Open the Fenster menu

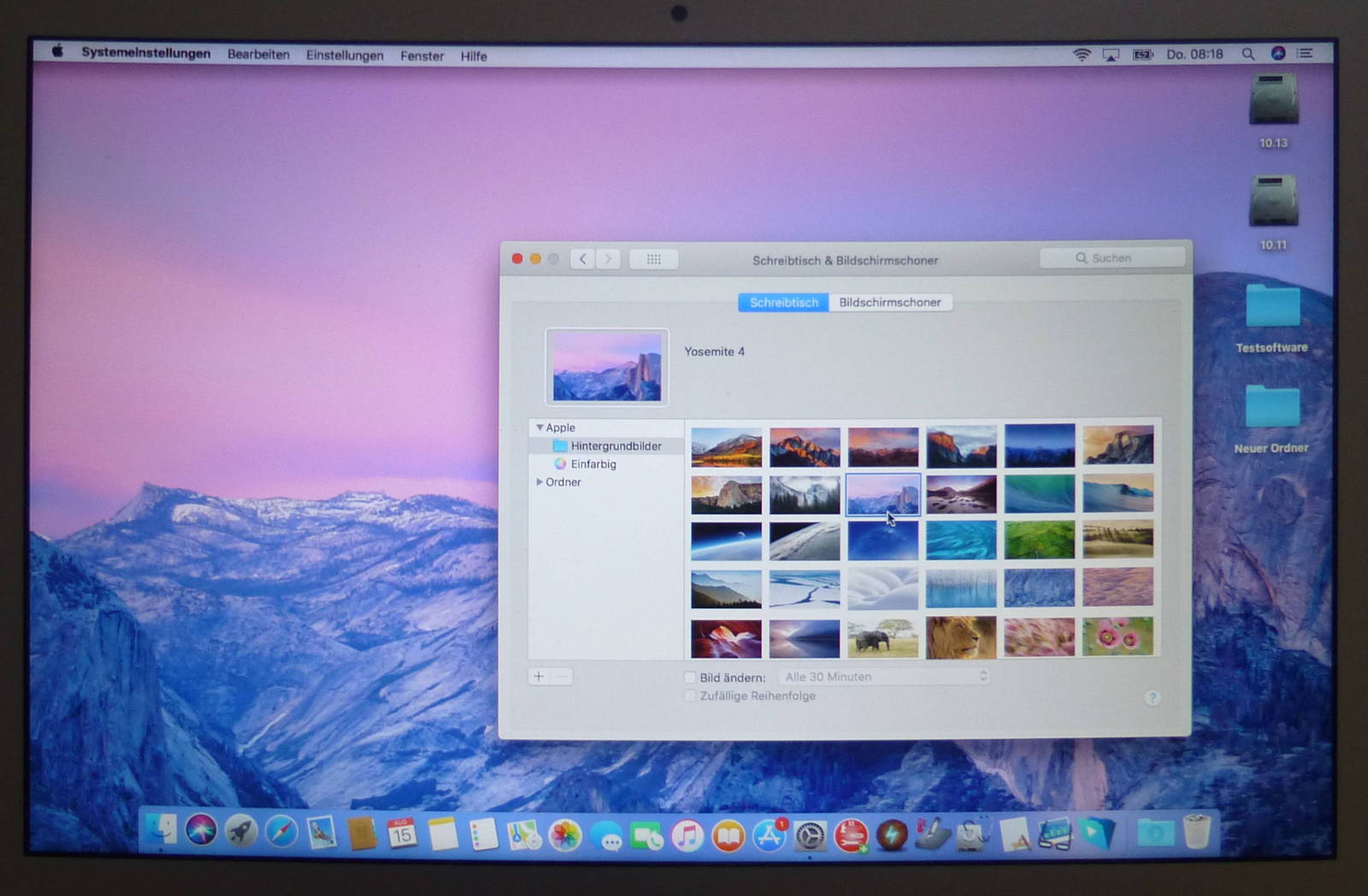tap(422, 56)
